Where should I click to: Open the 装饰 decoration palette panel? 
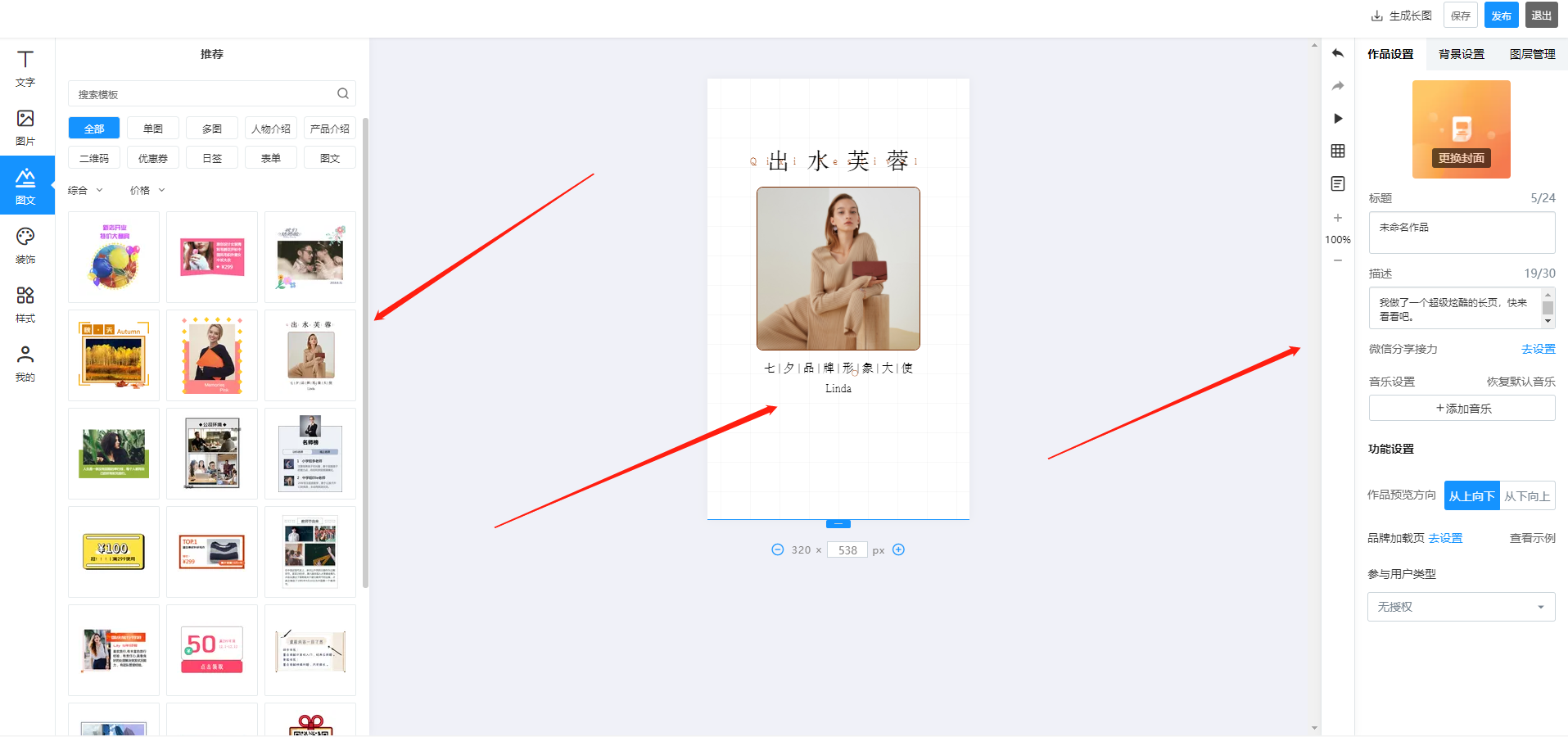point(25,246)
